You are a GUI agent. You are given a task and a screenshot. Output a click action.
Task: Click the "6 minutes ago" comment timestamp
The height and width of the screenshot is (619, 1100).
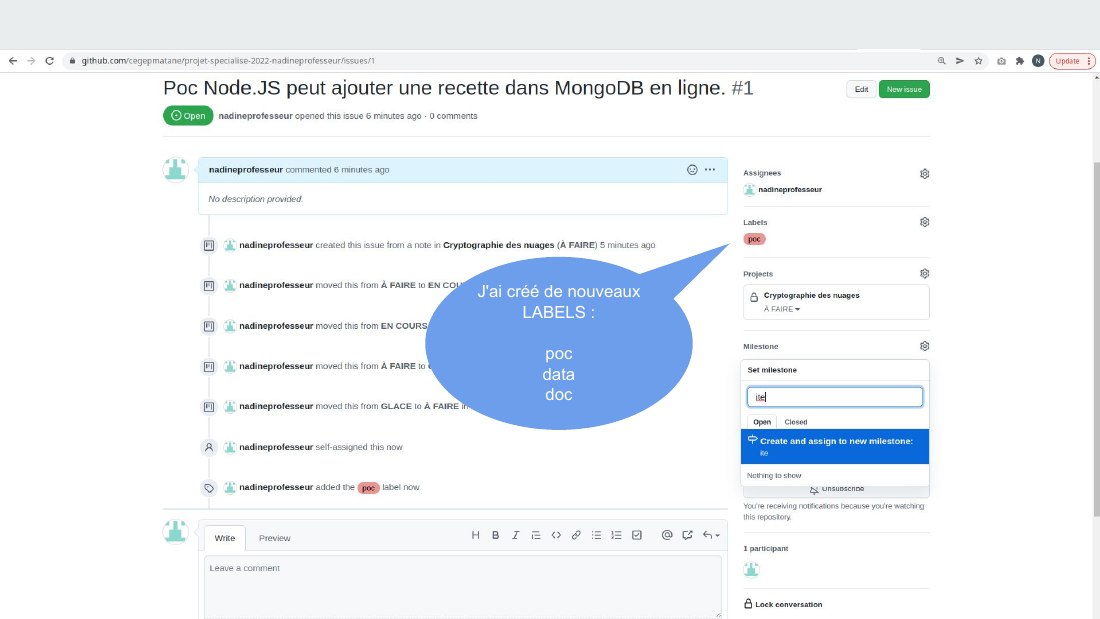361,170
